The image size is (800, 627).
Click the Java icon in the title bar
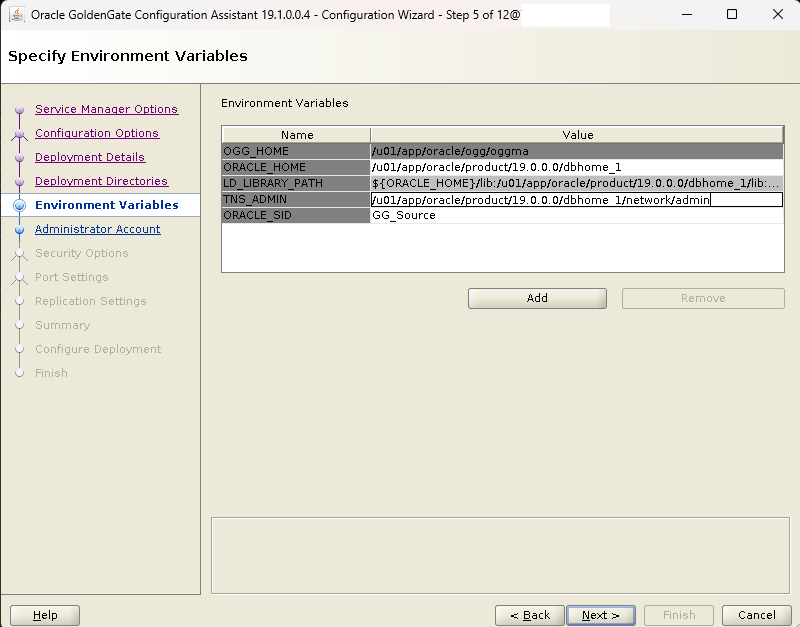tap(17, 14)
